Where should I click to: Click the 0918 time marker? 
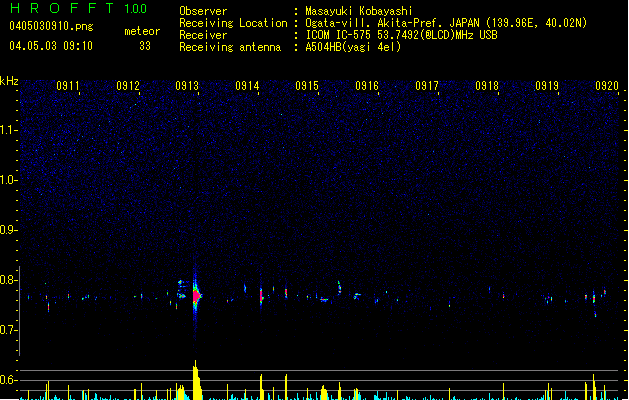coord(487,86)
